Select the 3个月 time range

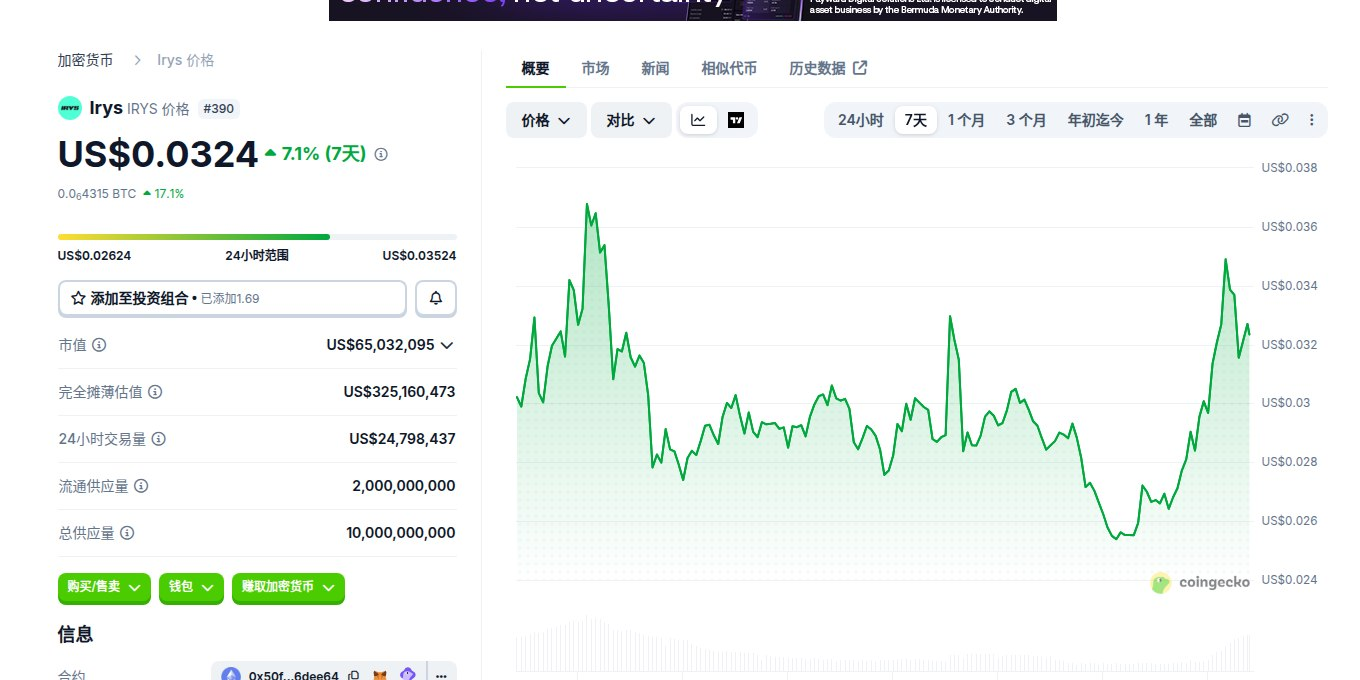1026,120
